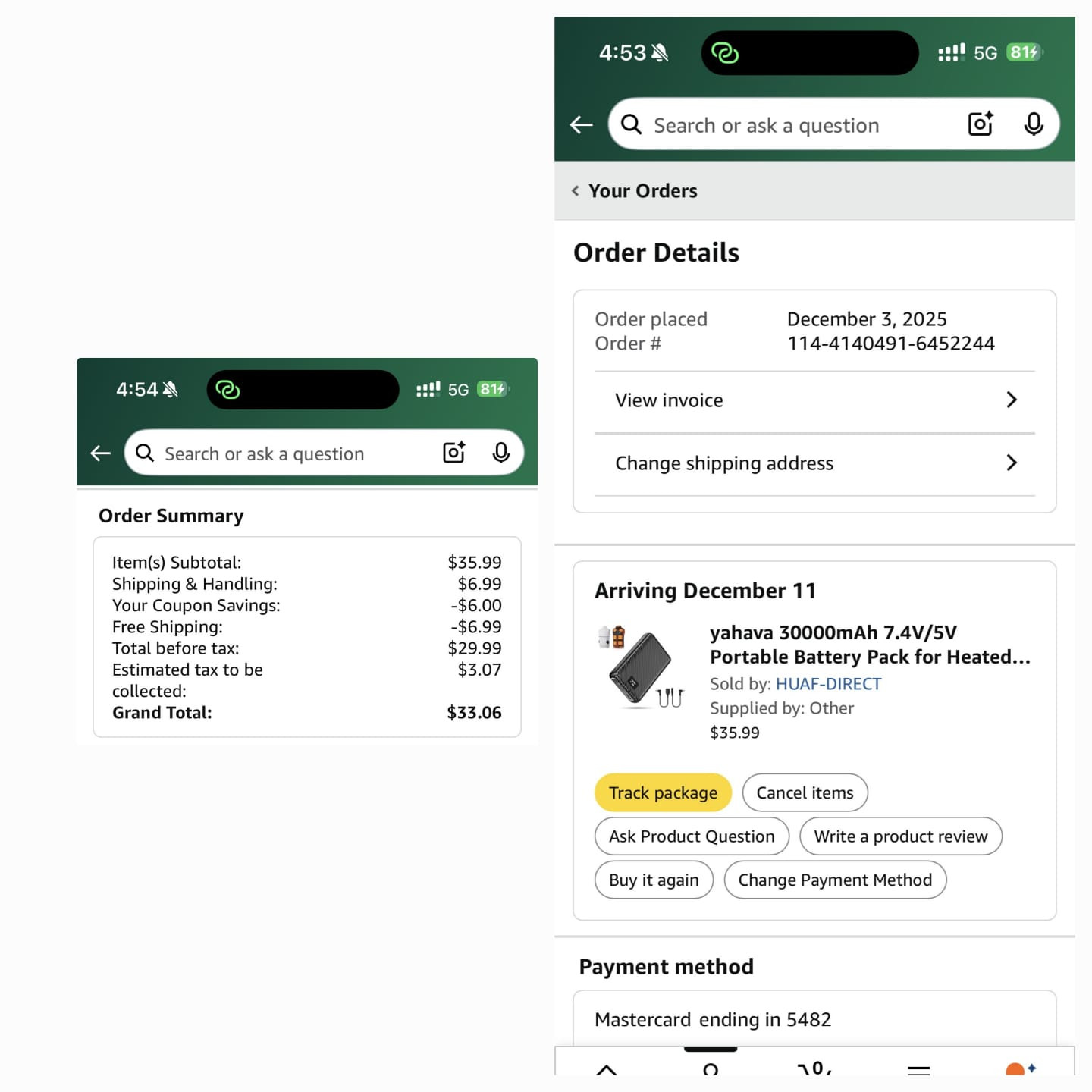Open View invoice row chevron
1092x1092 pixels.
click(x=1012, y=400)
